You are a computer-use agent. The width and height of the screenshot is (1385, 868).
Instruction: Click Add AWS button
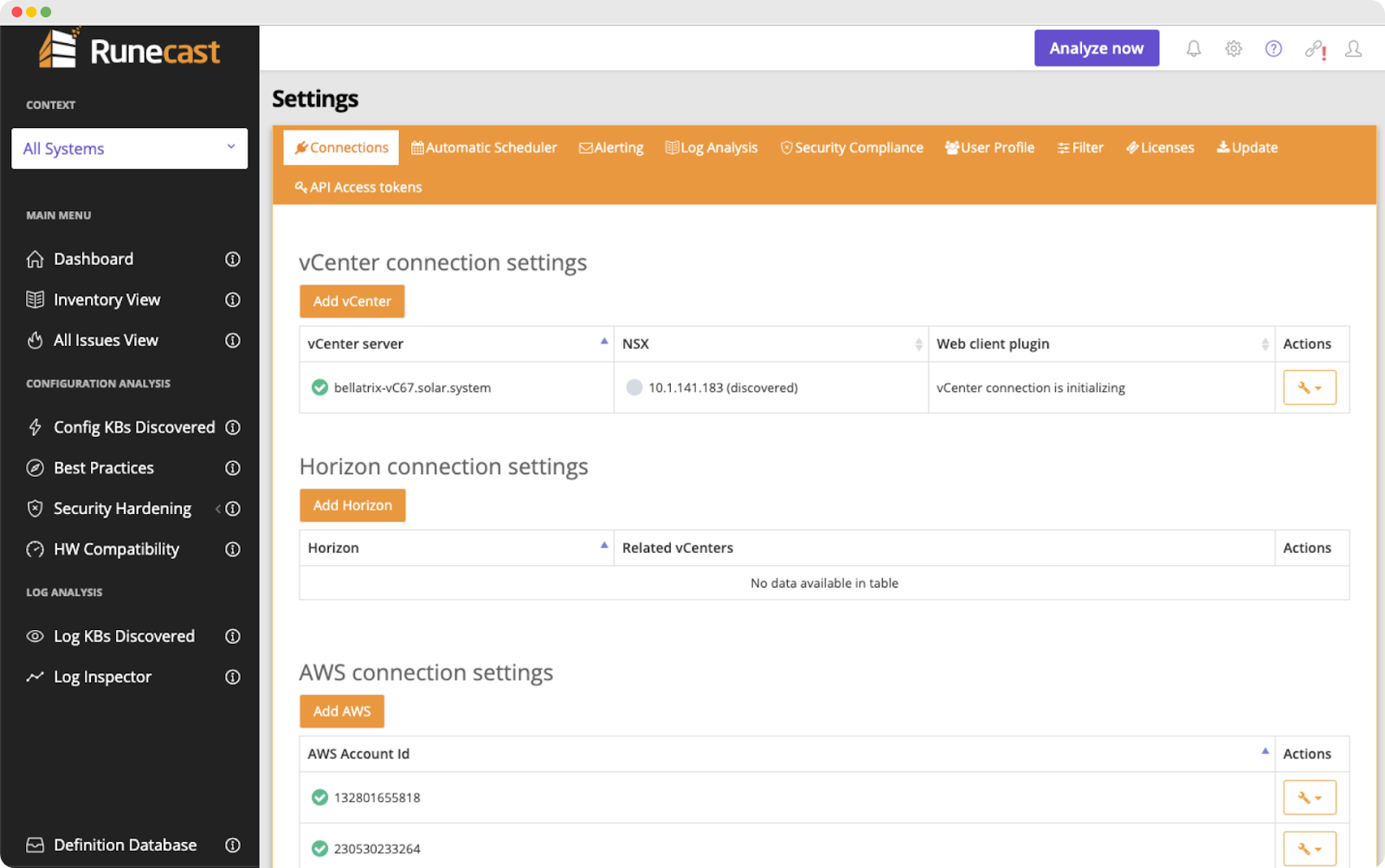pyautogui.click(x=342, y=711)
